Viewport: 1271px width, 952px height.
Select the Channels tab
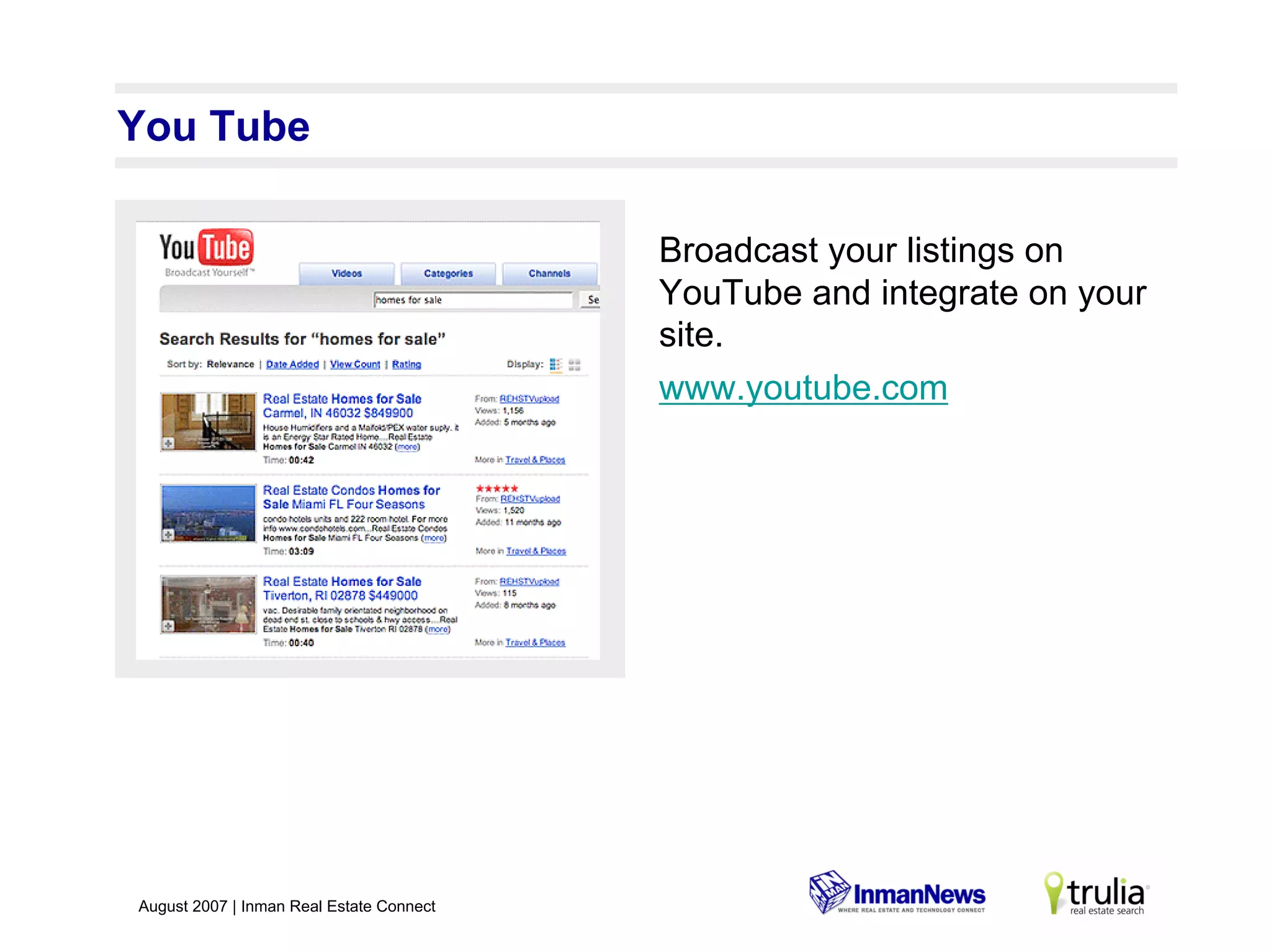549,274
